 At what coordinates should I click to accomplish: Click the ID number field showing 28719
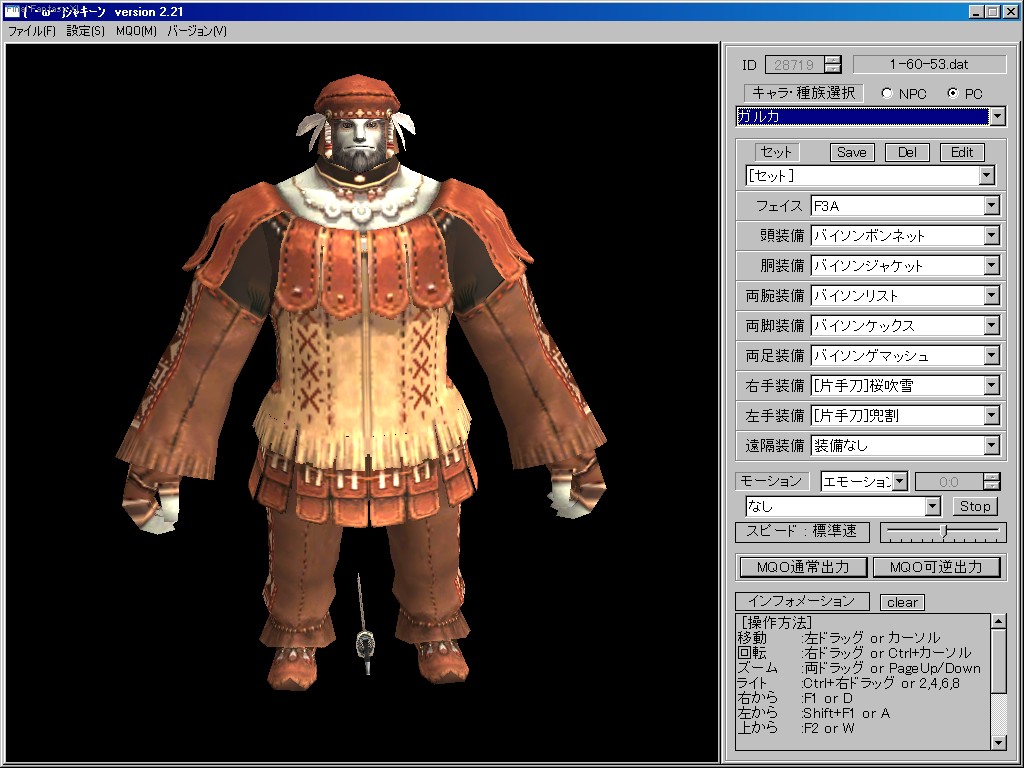pyautogui.click(x=793, y=65)
